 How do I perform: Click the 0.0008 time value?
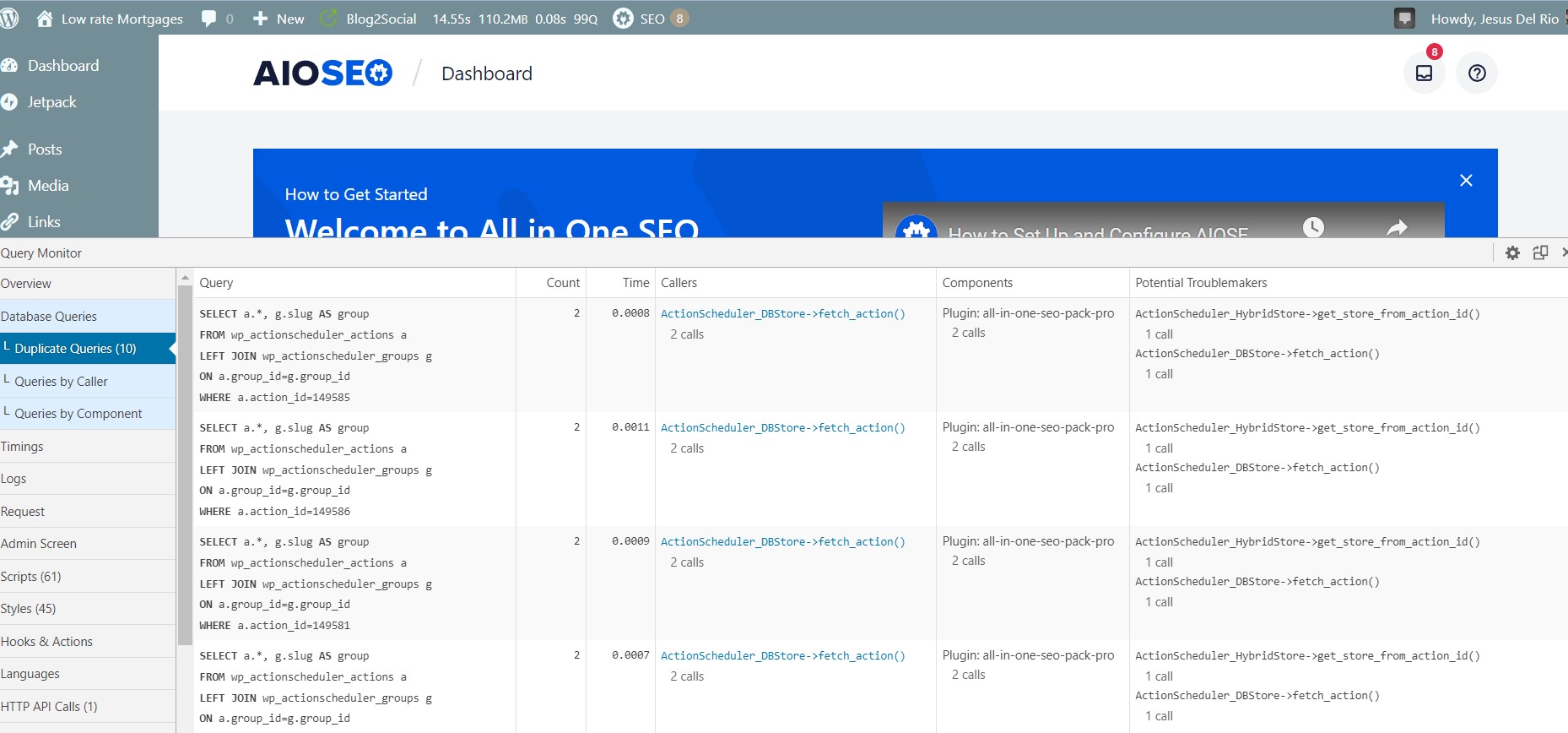click(x=630, y=313)
